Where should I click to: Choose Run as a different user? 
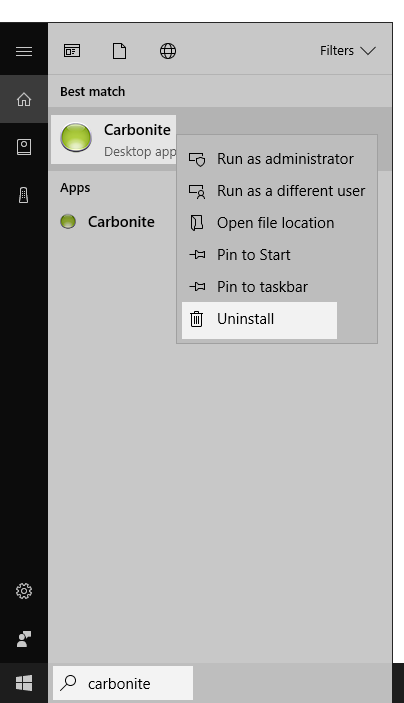277,191
